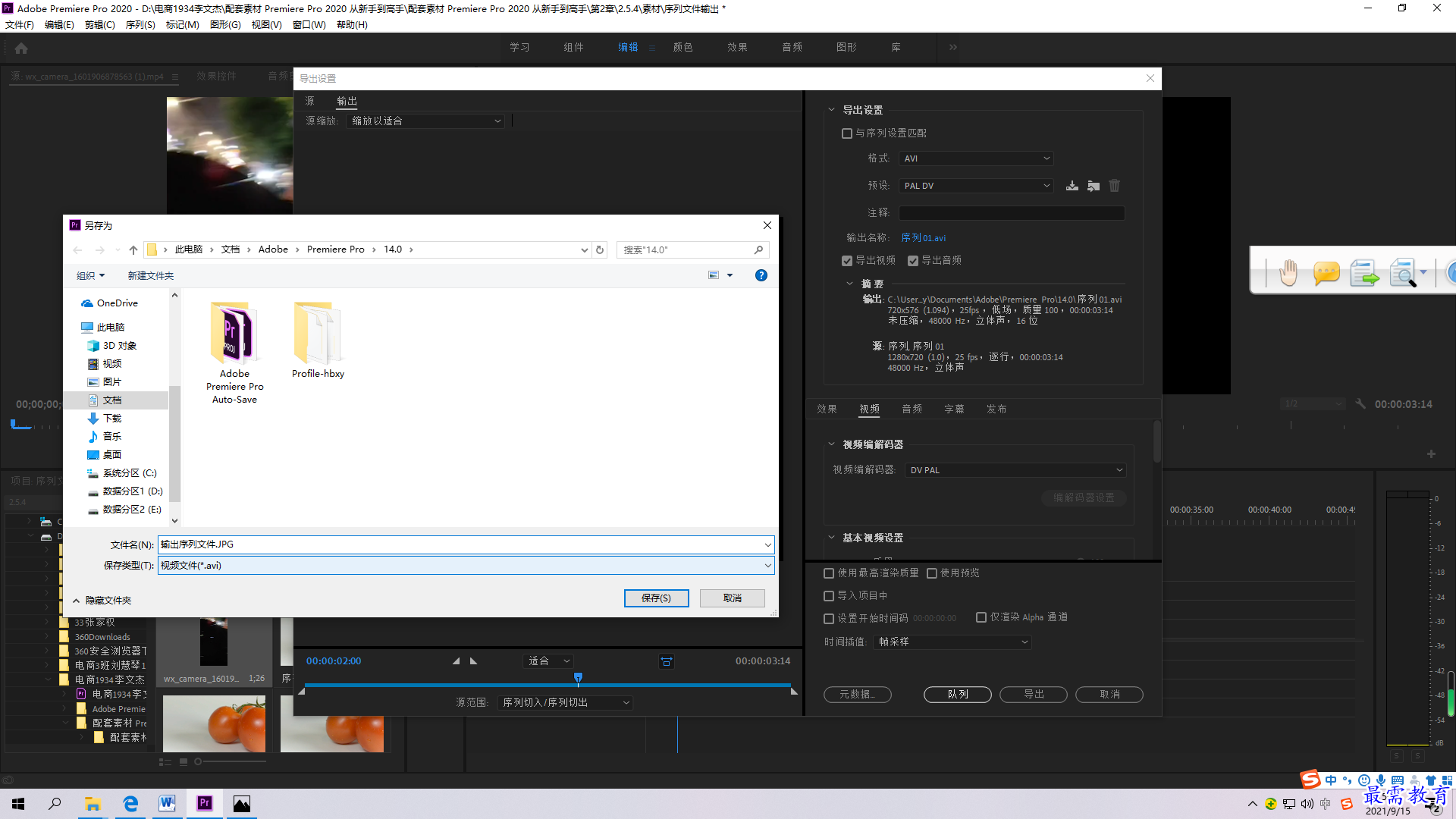Click the aspect ratio correction icon in export preview
The width and height of the screenshot is (1456, 819).
click(667, 661)
